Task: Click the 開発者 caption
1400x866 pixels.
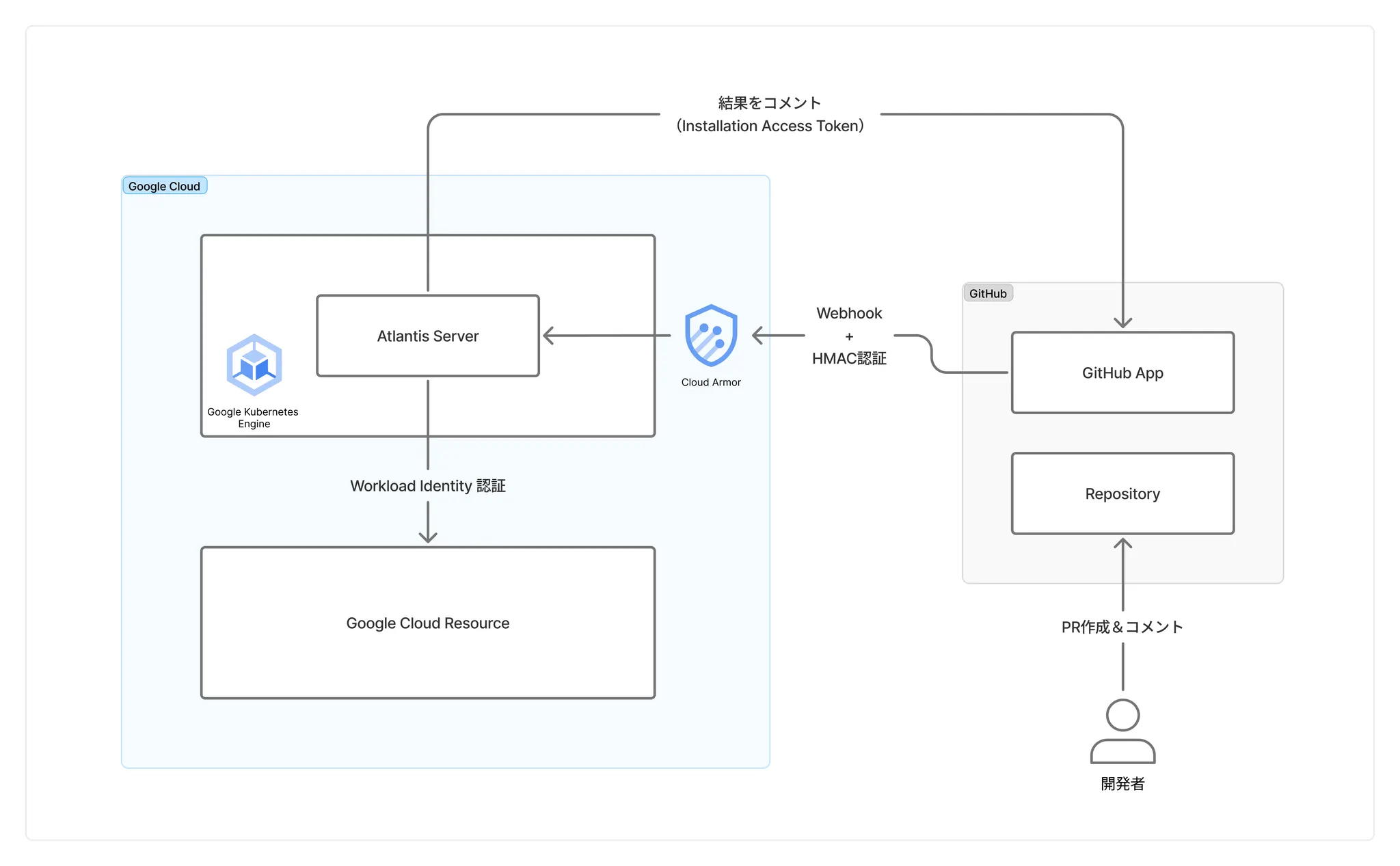Action: [x=1122, y=784]
